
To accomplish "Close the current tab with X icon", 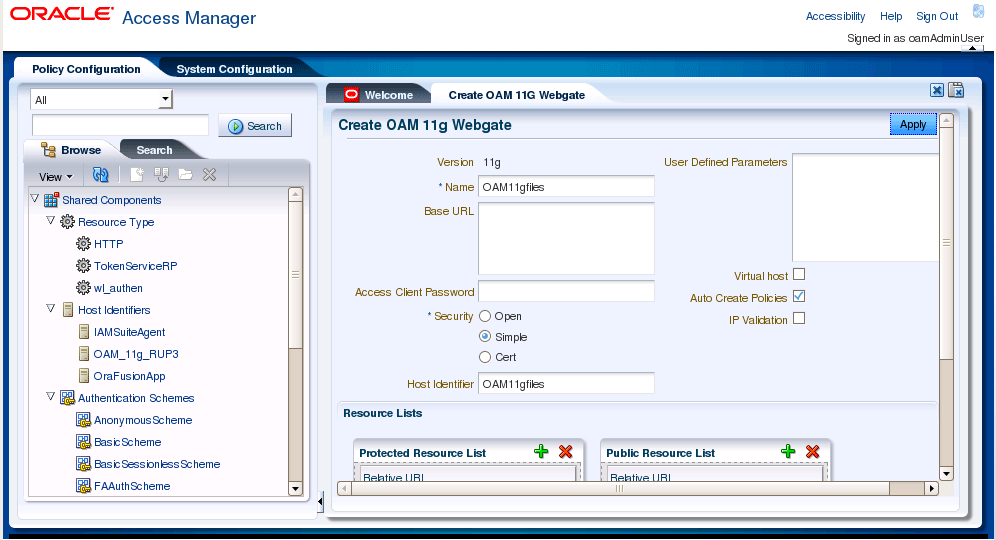I will click(x=936, y=90).
